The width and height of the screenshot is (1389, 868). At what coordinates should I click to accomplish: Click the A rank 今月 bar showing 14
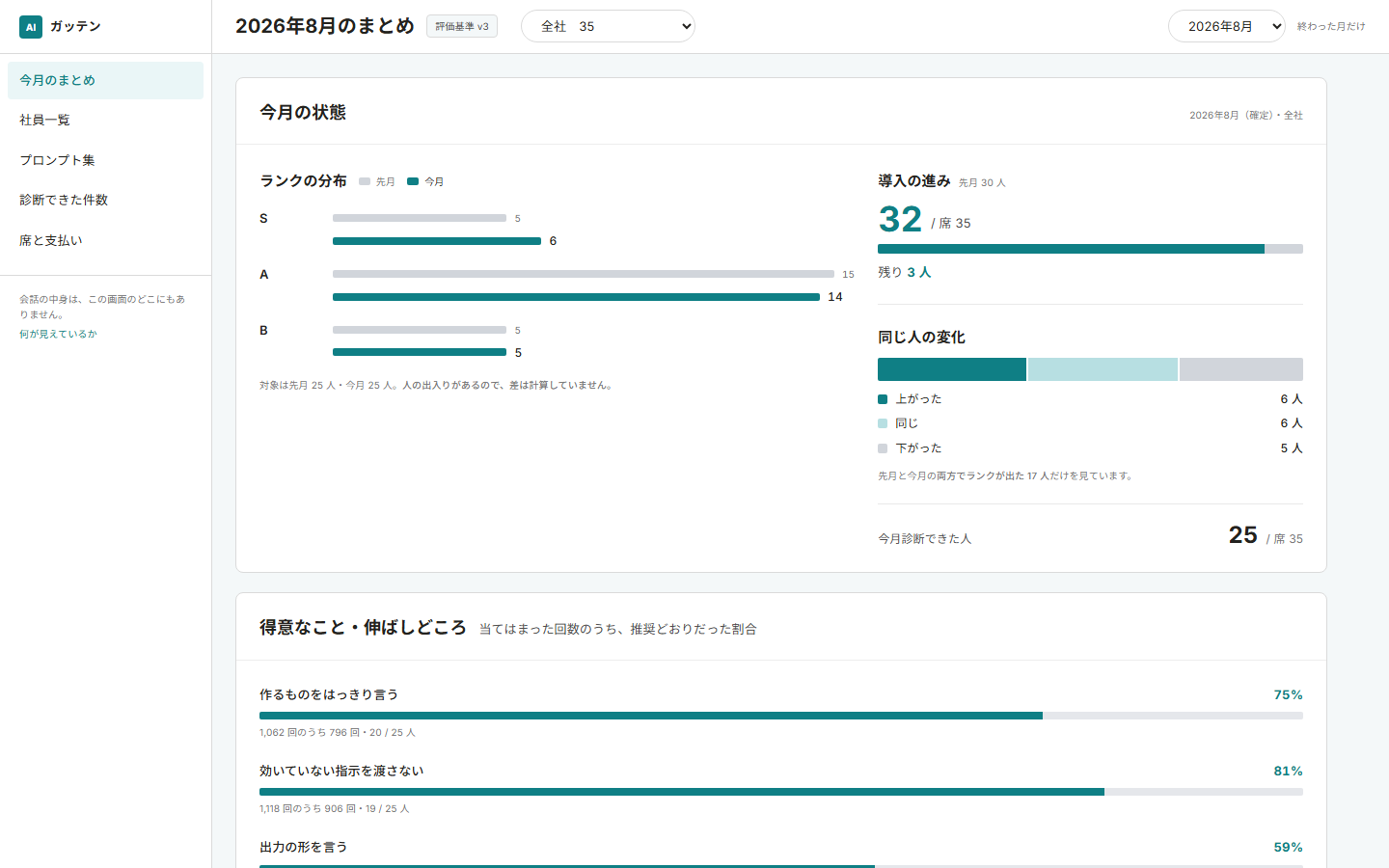point(576,297)
